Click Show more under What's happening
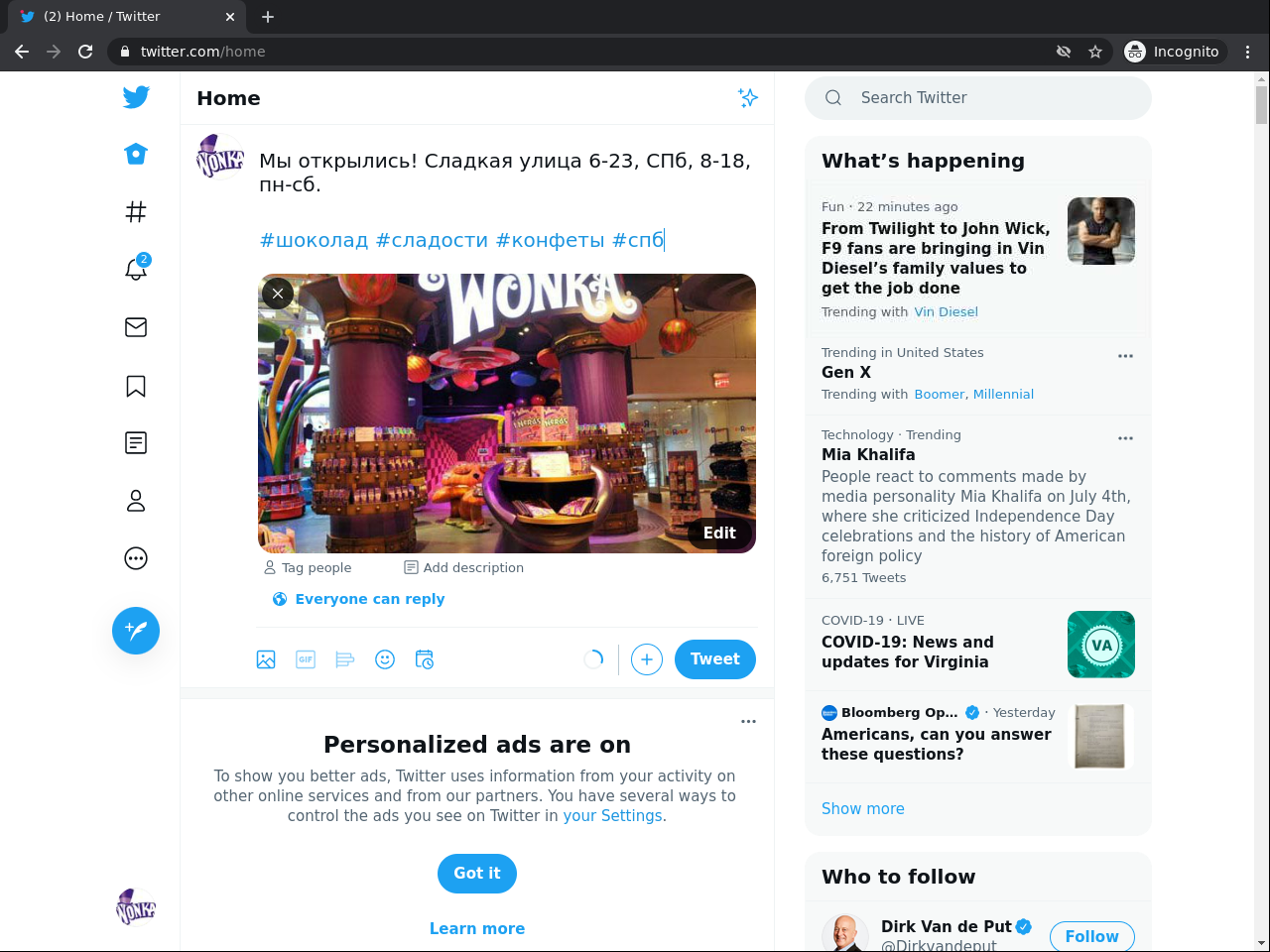 863,808
